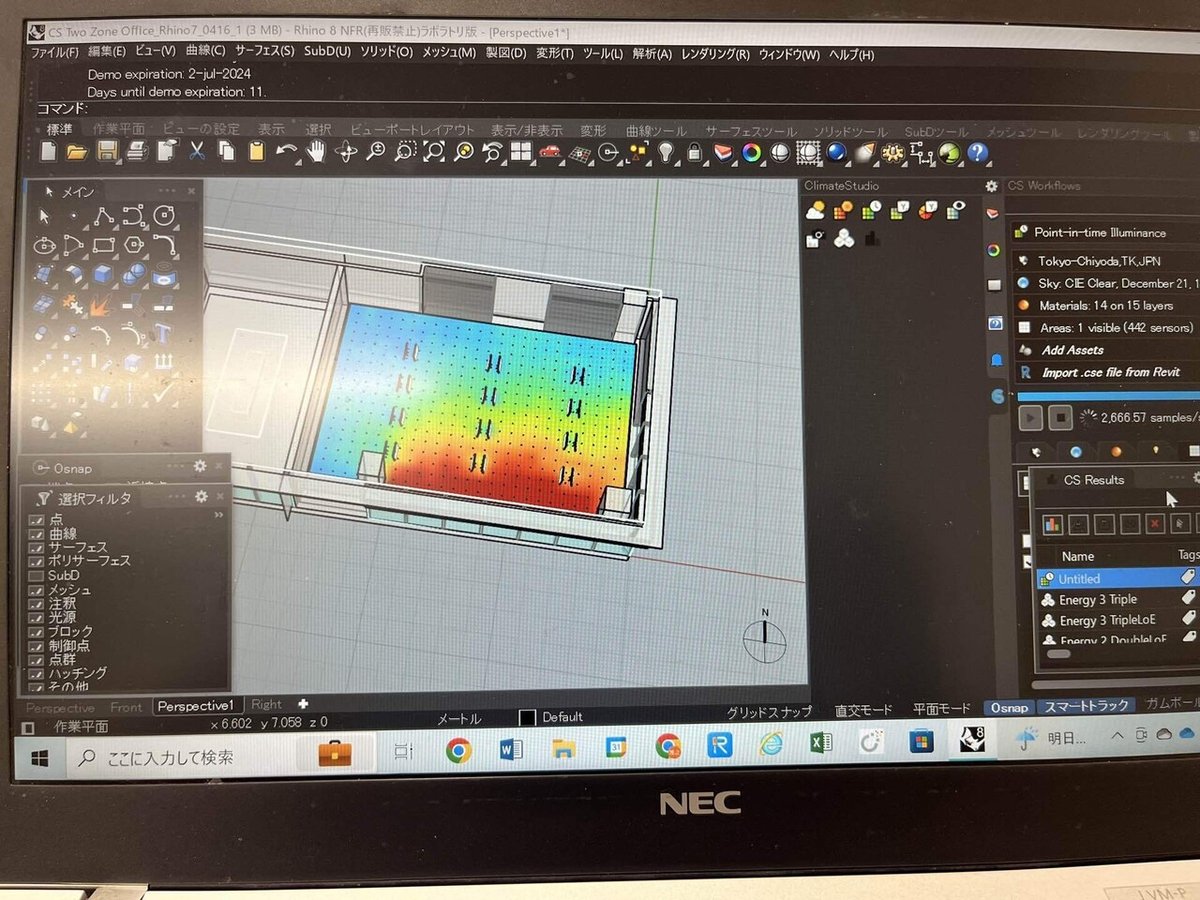Open the レンダリング(R) menu
Screen dimensions: 1200x900
[x=715, y=55]
